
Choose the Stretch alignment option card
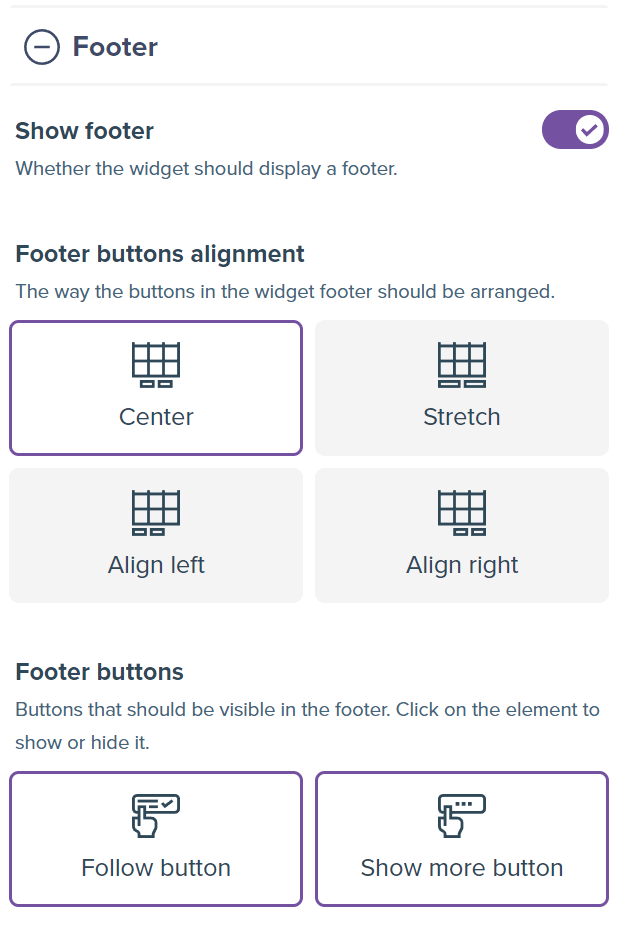tap(462, 388)
